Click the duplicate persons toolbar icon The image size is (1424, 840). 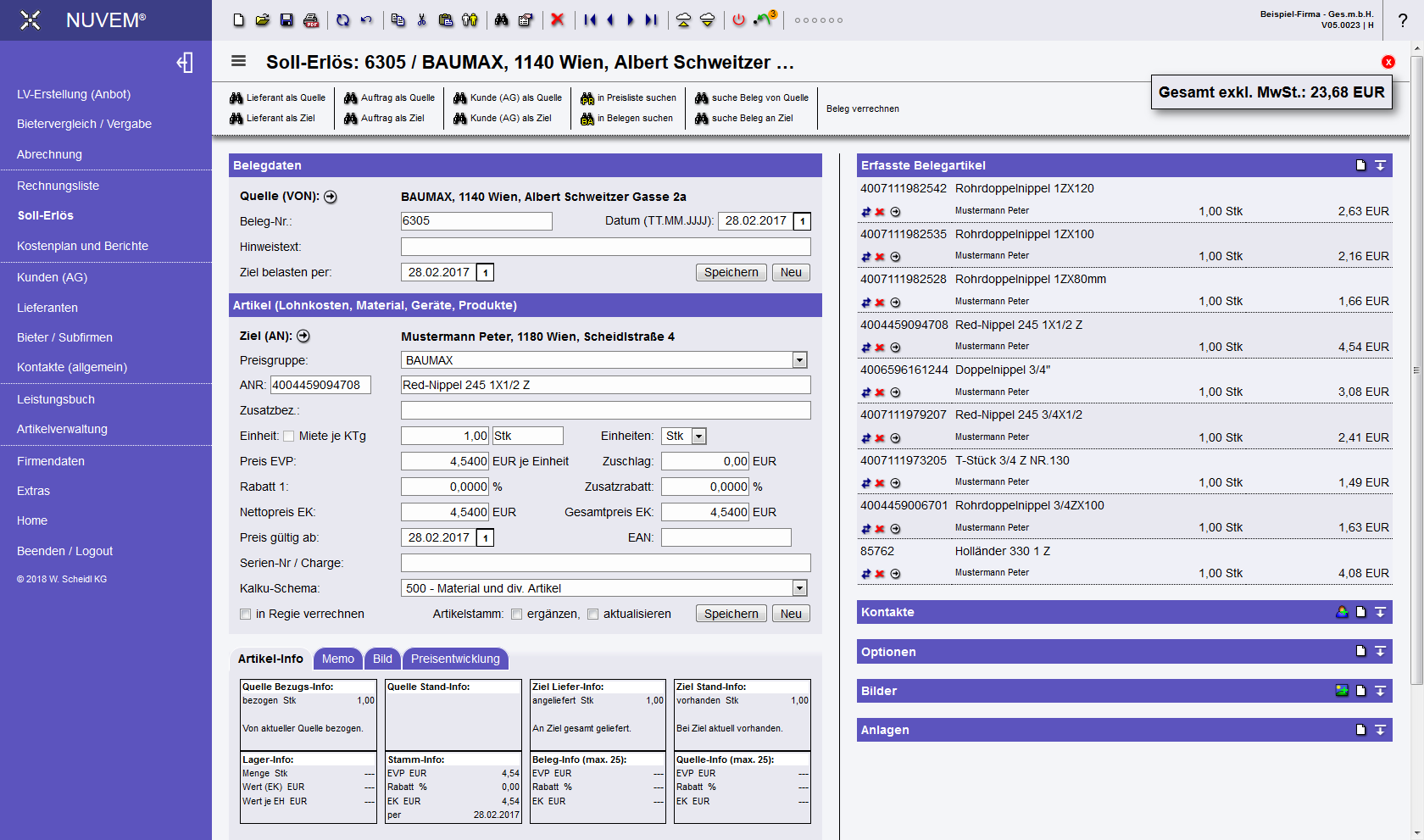(x=470, y=19)
